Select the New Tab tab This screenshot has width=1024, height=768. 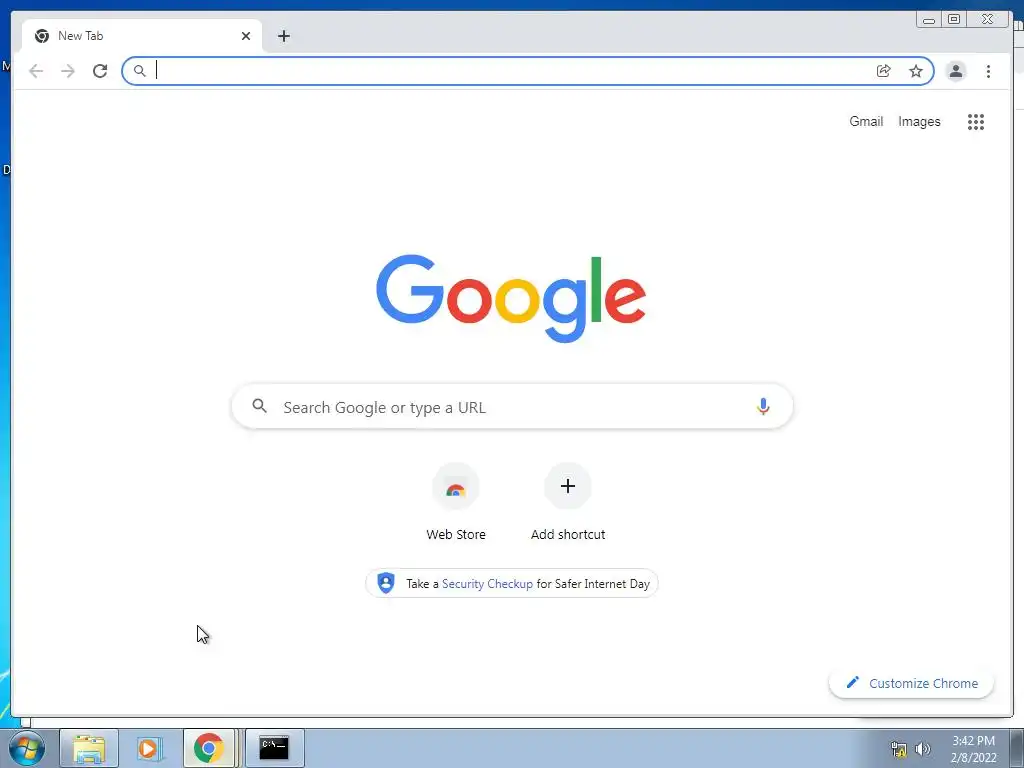pos(142,36)
